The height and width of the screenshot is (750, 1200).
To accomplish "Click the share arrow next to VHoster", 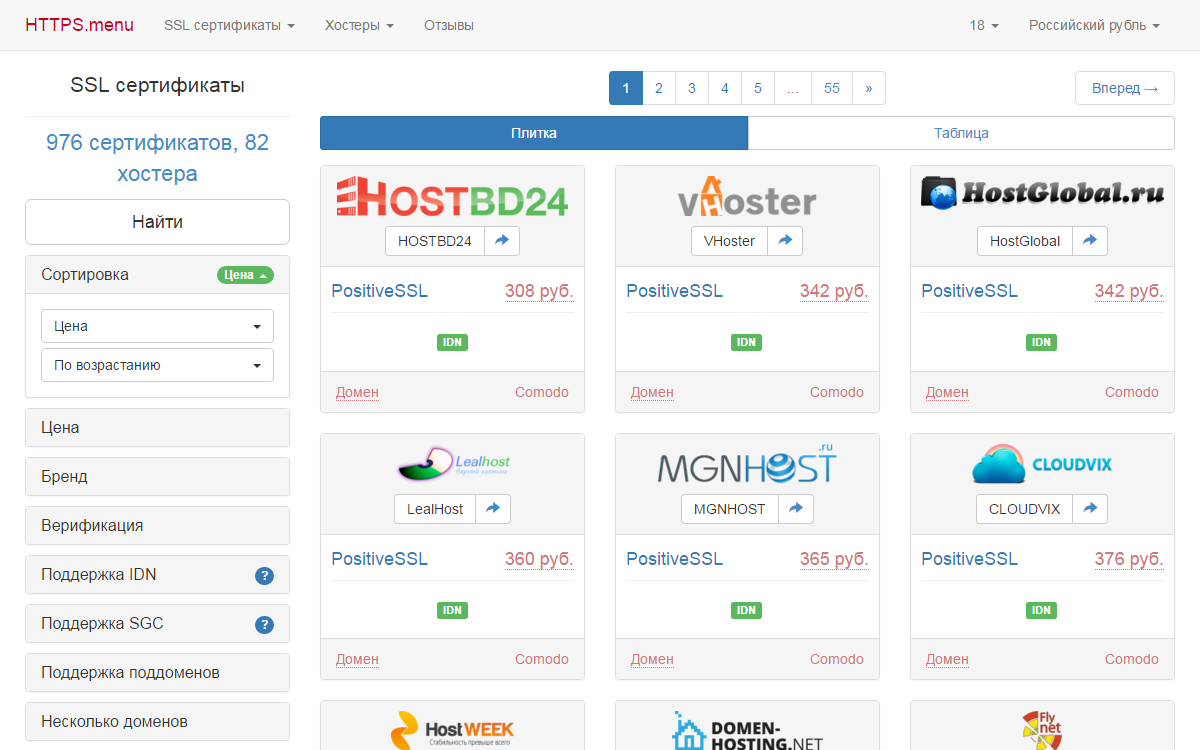I will 785,241.
